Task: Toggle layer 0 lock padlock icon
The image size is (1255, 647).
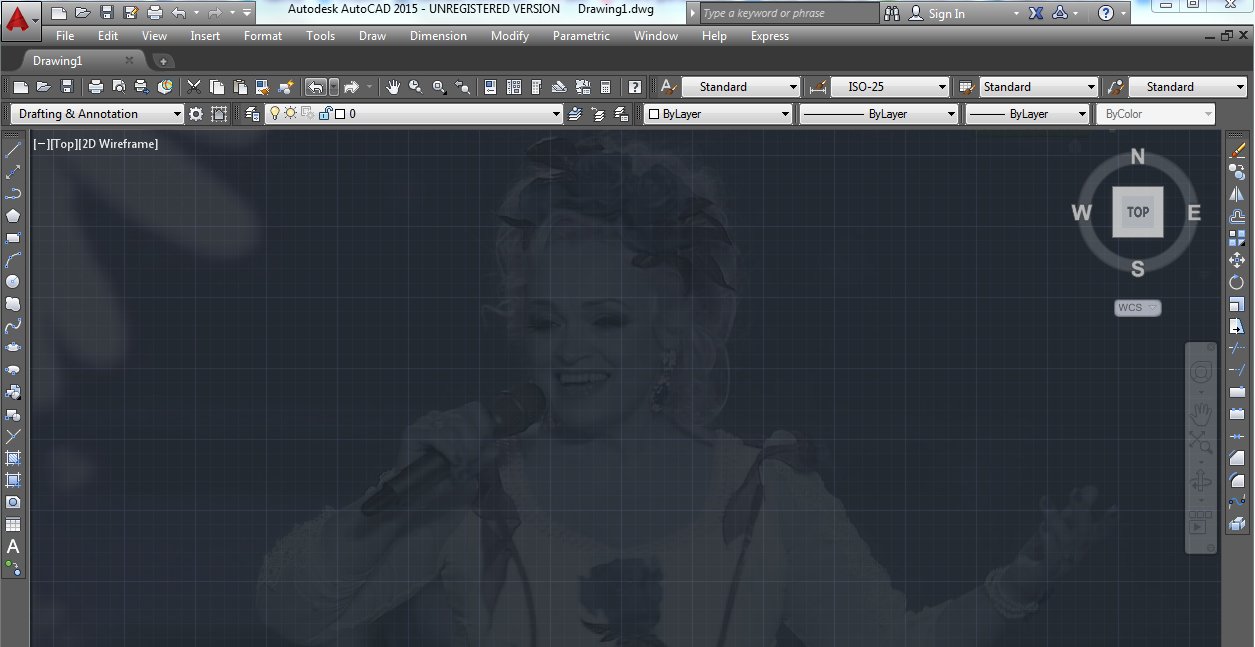Action: coord(324,114)
